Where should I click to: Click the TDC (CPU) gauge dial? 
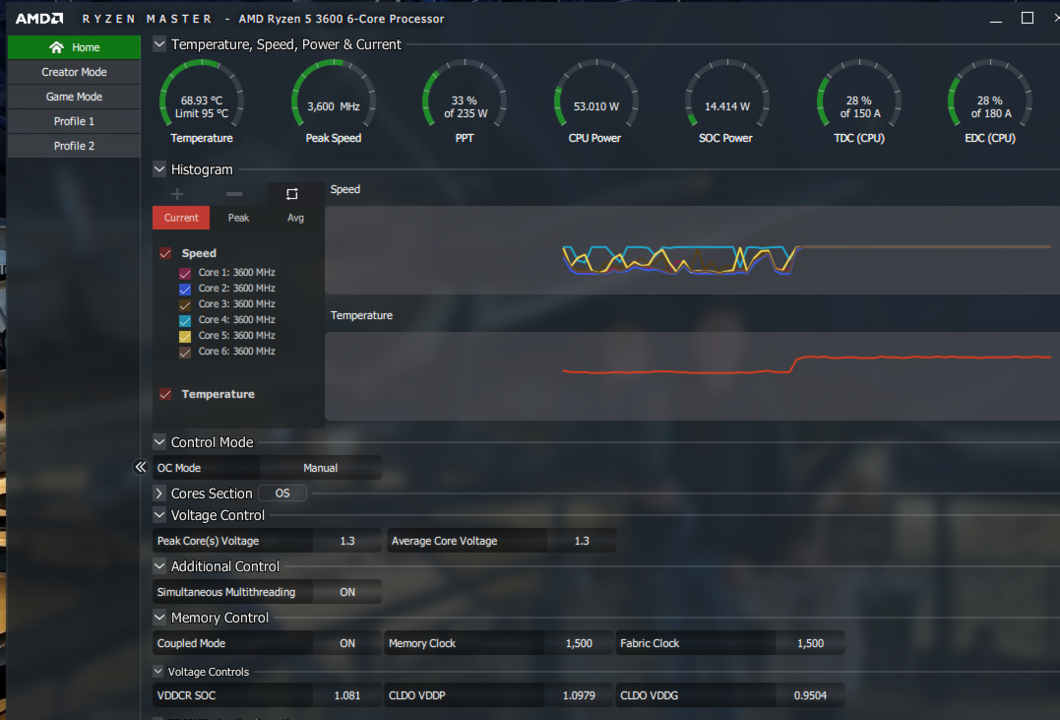pyautogui.click(x=859, y=95)
